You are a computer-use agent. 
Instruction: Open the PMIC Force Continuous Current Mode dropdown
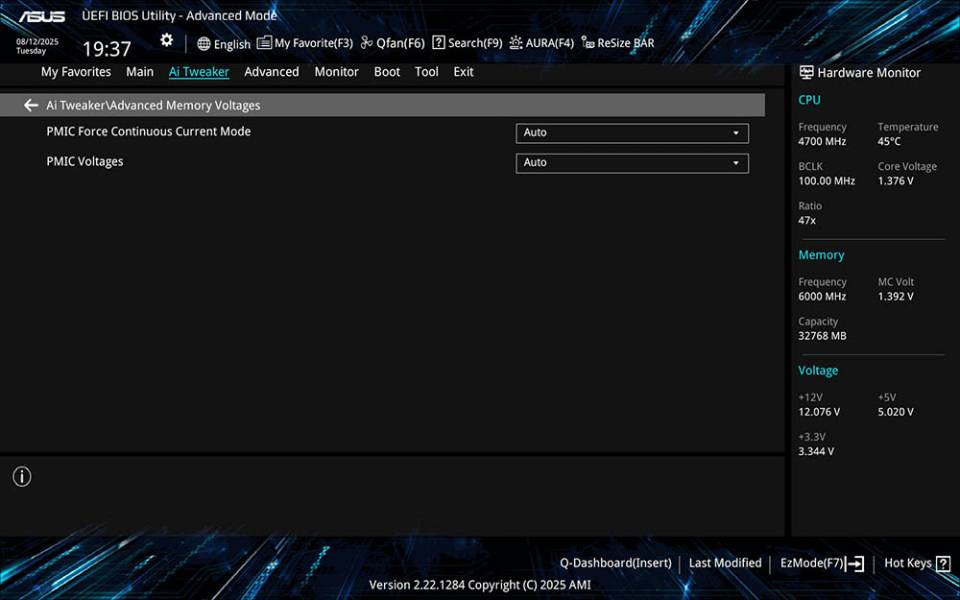632,132
